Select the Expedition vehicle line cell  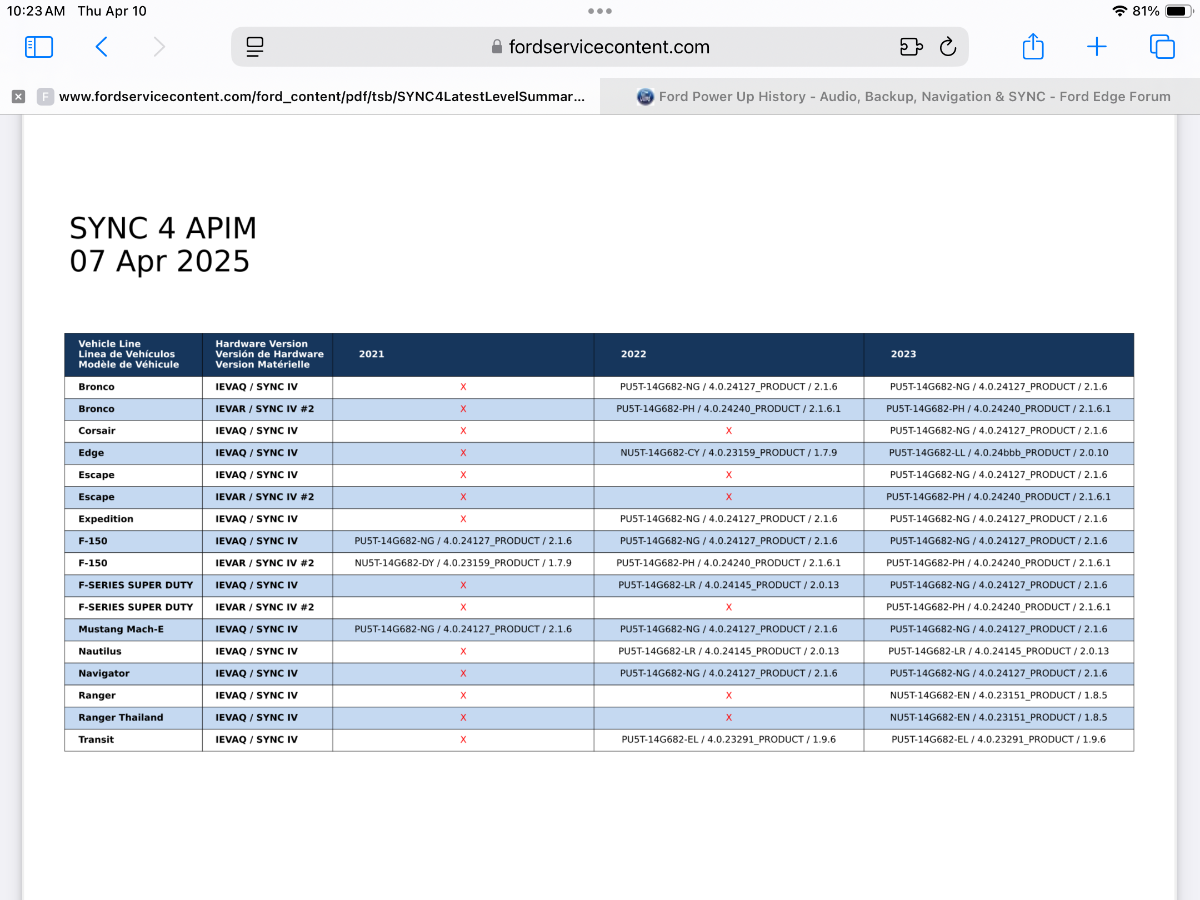coord(133,519)
